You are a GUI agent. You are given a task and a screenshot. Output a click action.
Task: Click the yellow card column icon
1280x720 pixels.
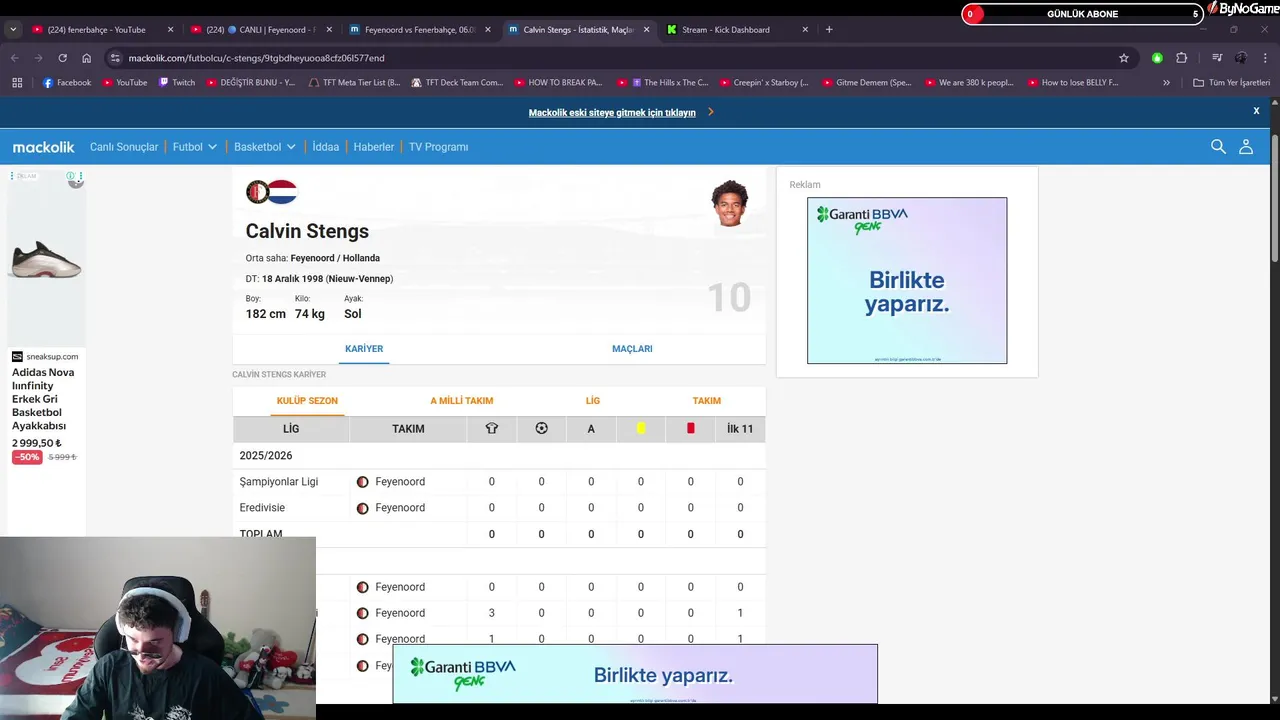[641, 428]
